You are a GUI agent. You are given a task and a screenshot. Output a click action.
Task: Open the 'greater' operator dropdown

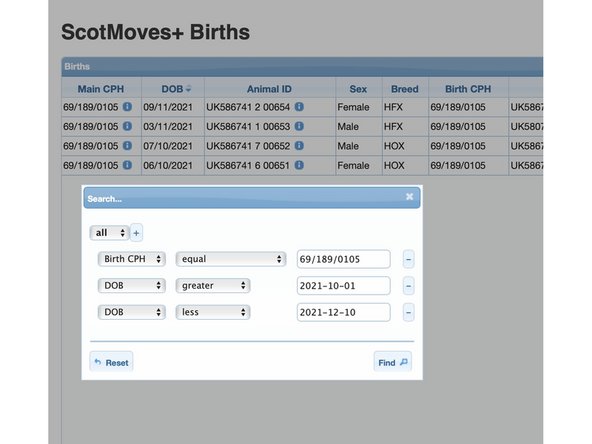point(213,285)
